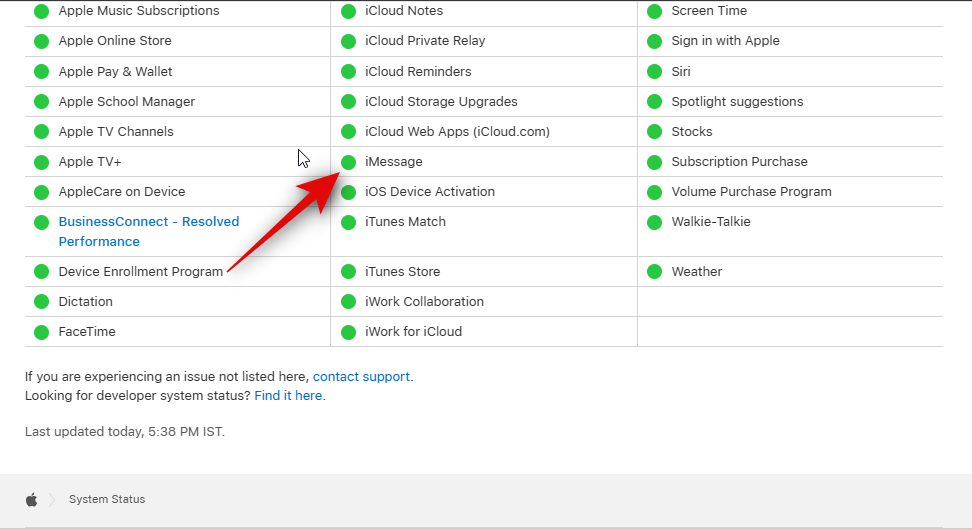
Task: Click the status dot for Volume Purchase Program
Action: tap(655, 192)
